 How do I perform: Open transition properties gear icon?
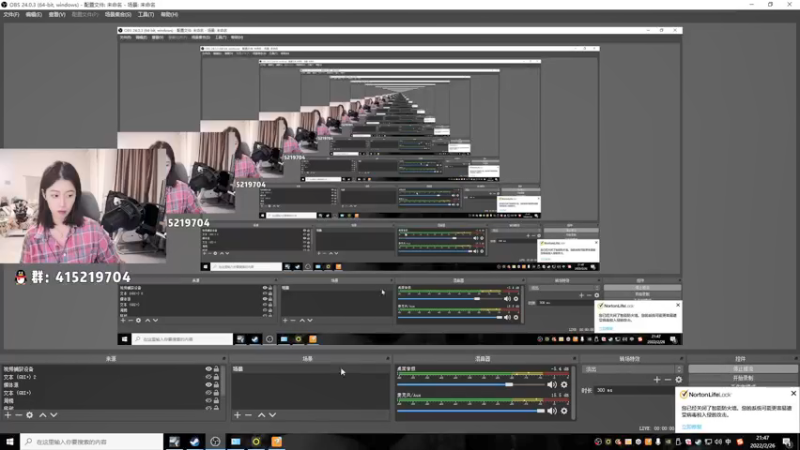click(679, 380)
